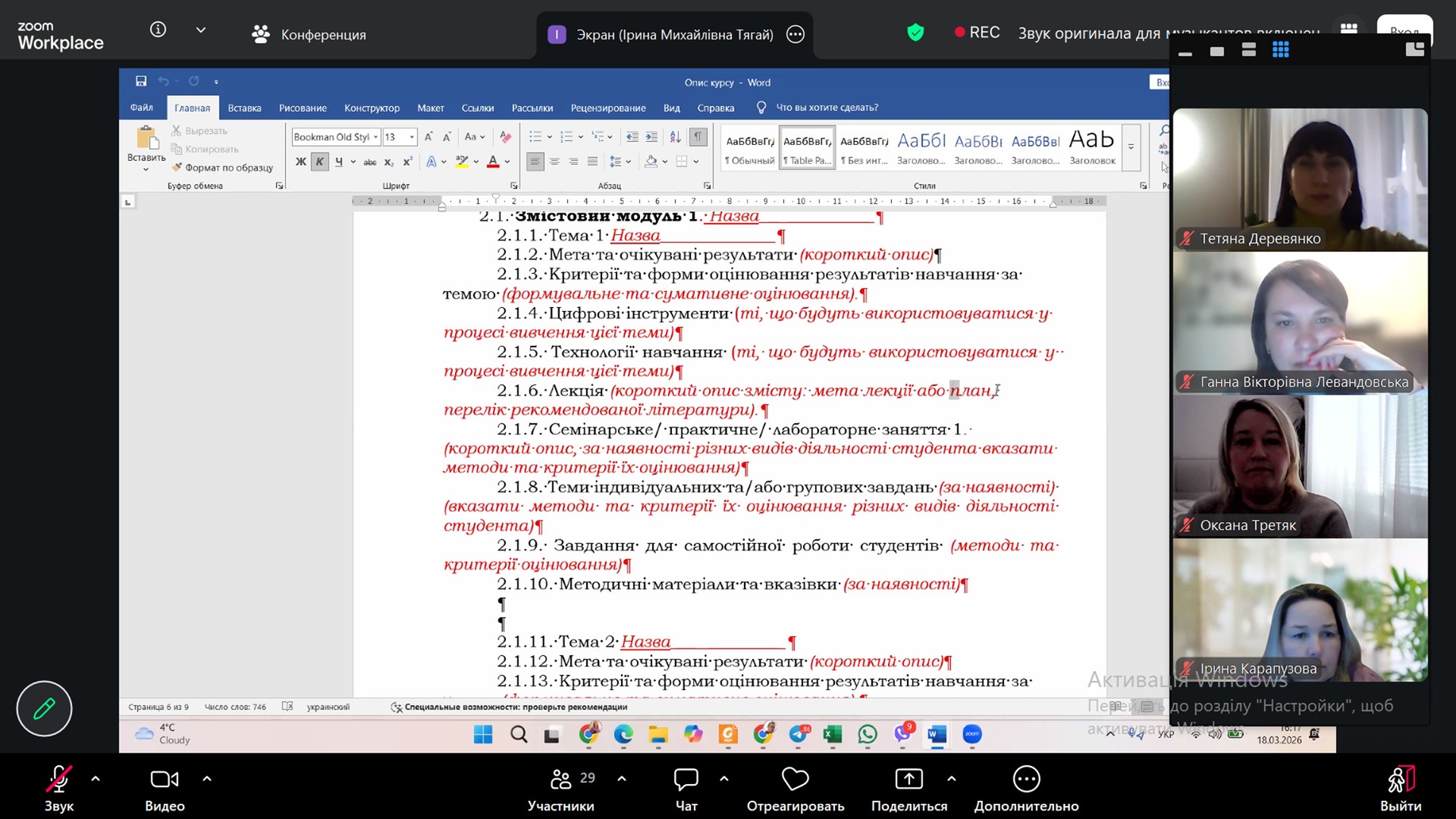1456x819 pixels.
Task: Select Оксана Третяк video thumbnail
Action: pyautogui.click(x=1300, y=466)
